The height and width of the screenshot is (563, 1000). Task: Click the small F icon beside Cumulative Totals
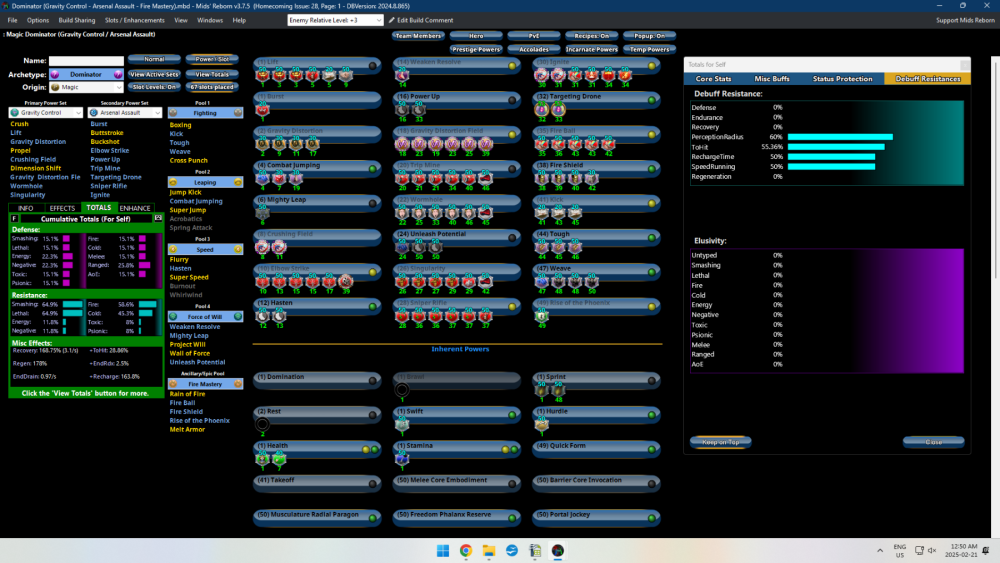14,219
